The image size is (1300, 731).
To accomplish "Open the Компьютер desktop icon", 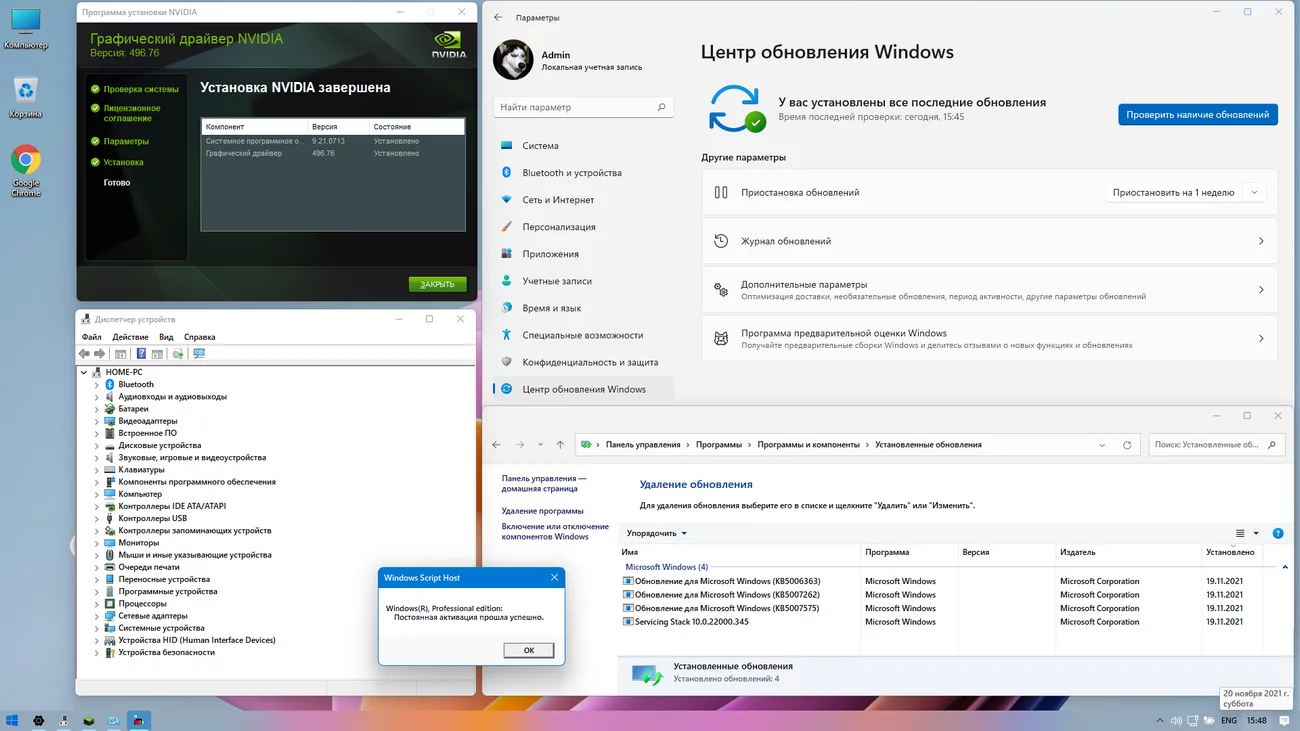I will pos(26,28).
